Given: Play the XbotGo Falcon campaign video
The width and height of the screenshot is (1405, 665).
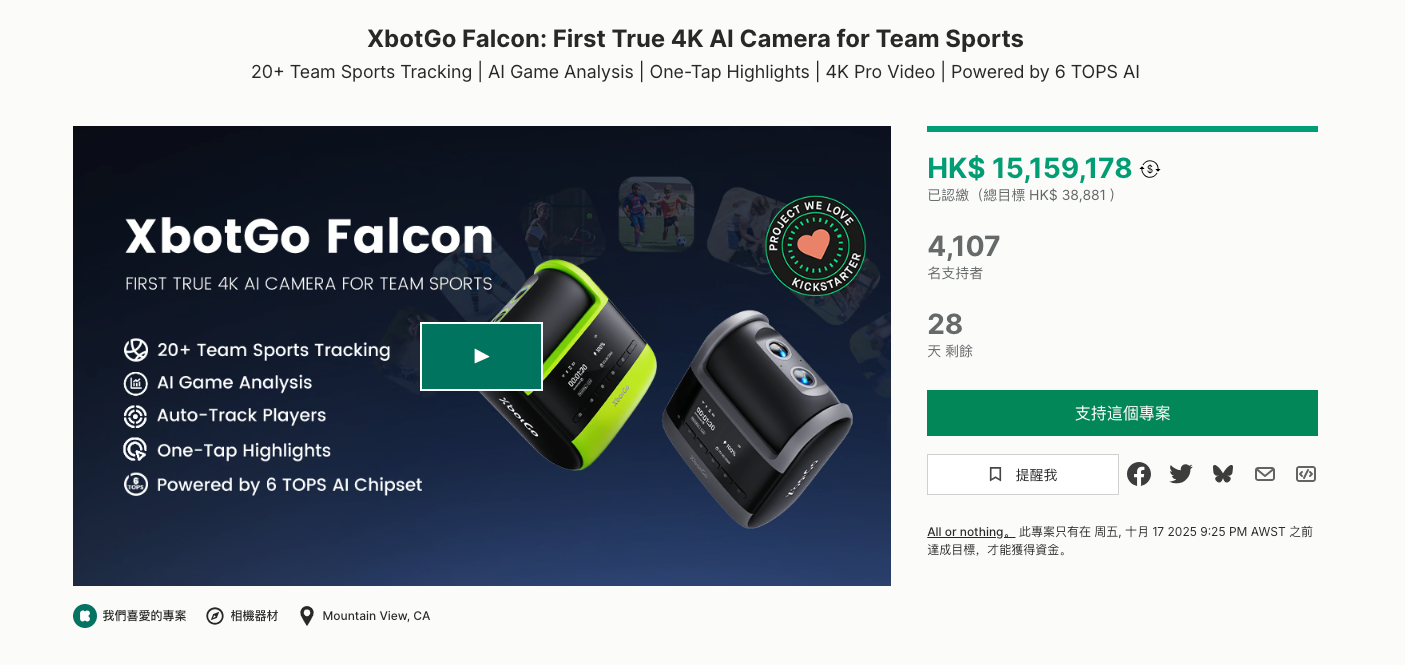Looking at the screenshot, I should (x=481, y=356).
